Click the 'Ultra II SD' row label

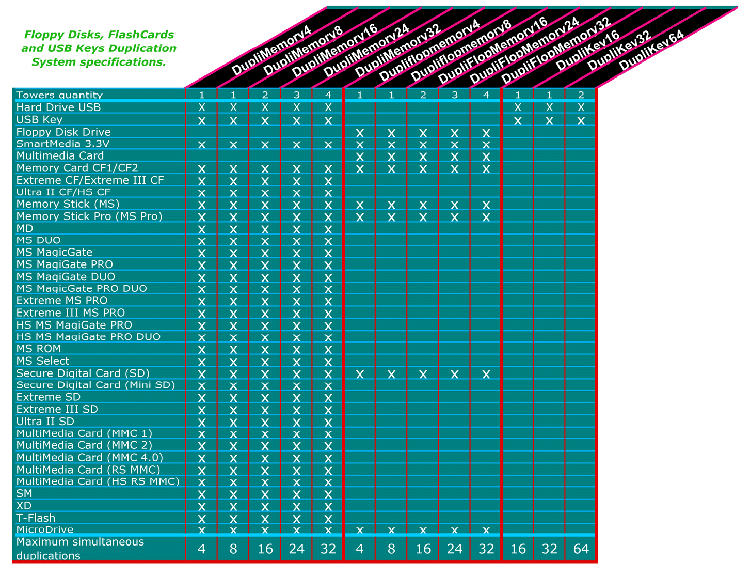45,421
